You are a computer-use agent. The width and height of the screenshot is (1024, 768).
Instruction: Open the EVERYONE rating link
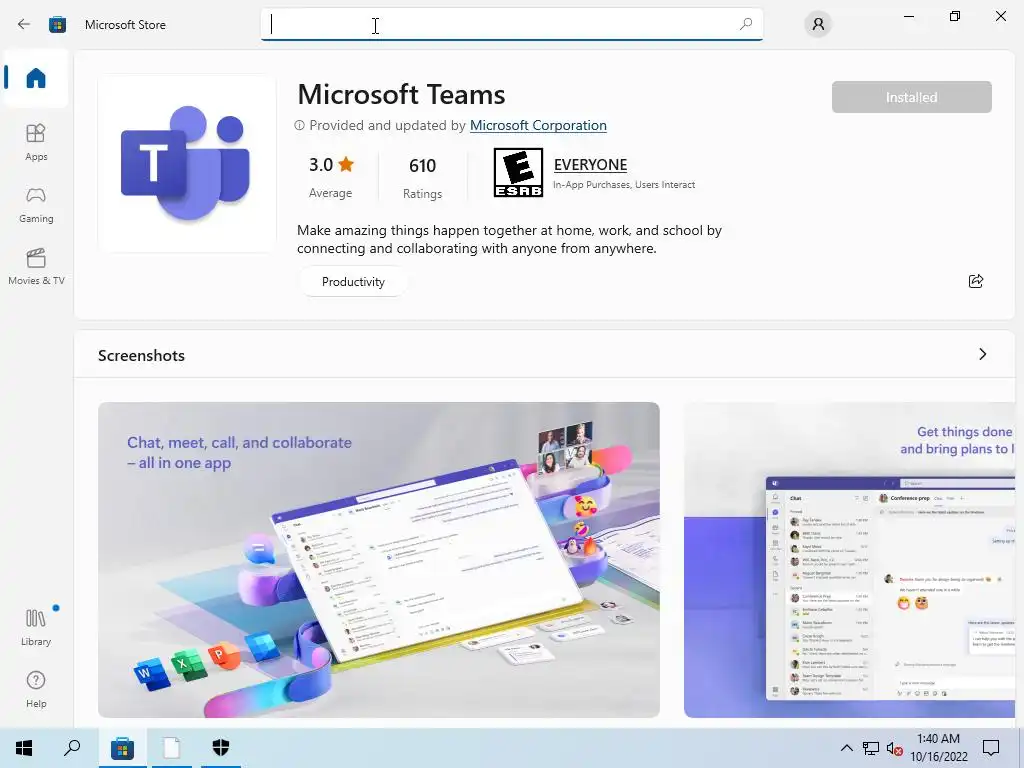[590, 165]
